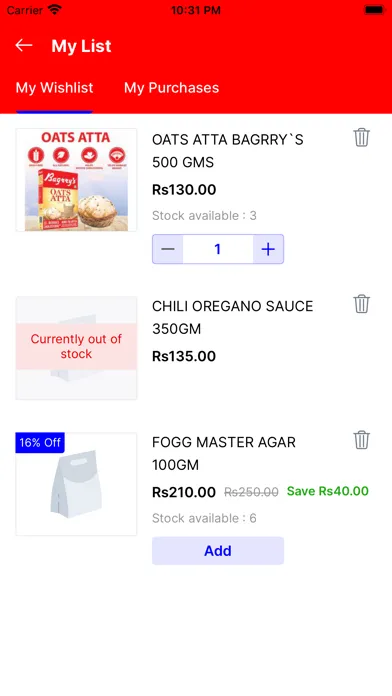Click the Wi-Fi icon in status bar
This screenshot has width=392, height=696.
point(55,9)
